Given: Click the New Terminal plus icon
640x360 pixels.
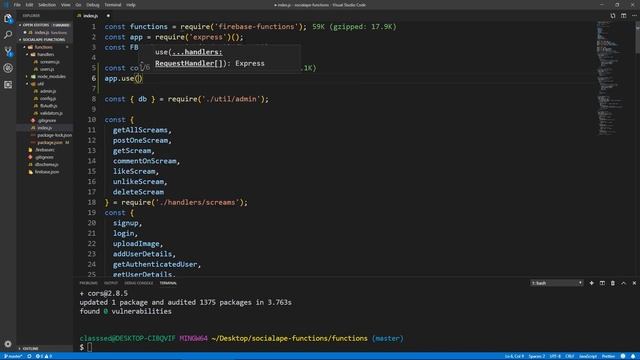Looking at the screenshot, I should tap(591, 283).
